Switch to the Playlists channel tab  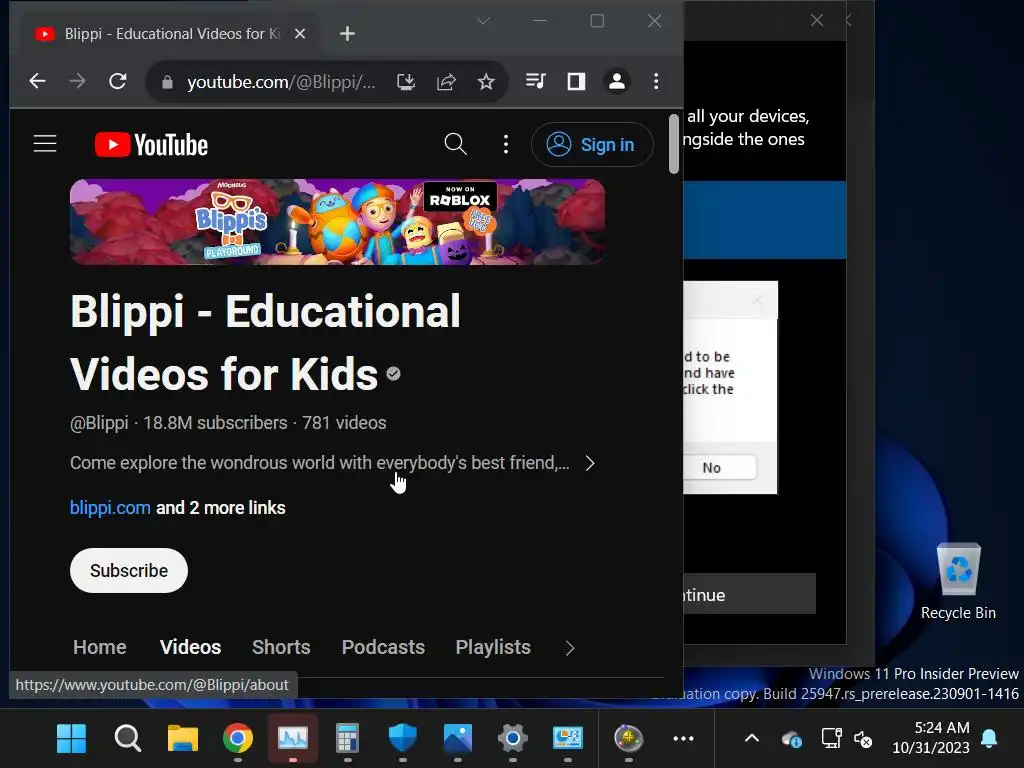tap(493, 647)
